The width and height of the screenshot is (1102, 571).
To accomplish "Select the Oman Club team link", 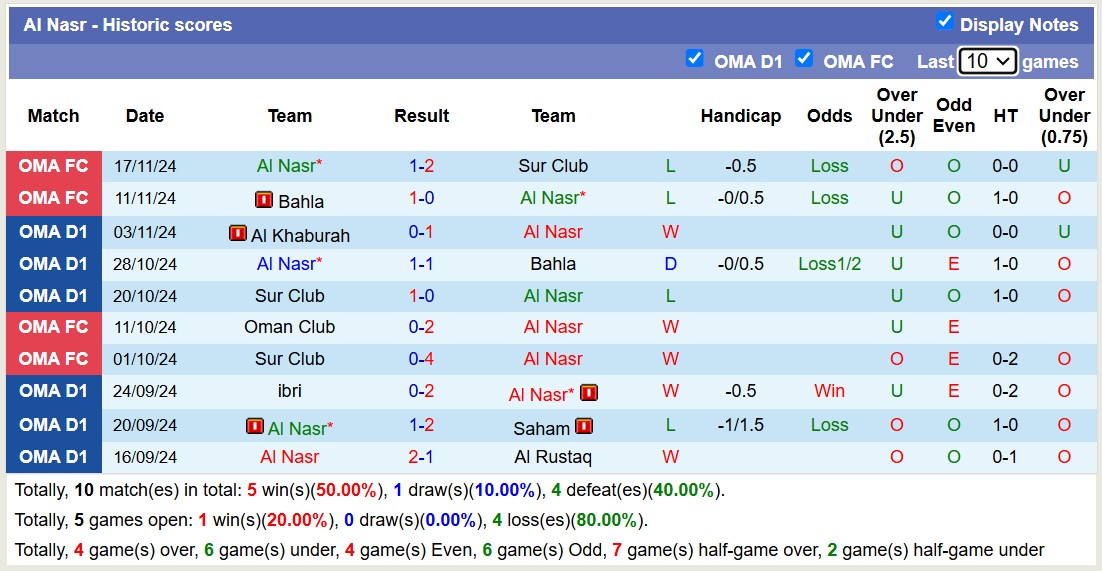I will (289, 327).
